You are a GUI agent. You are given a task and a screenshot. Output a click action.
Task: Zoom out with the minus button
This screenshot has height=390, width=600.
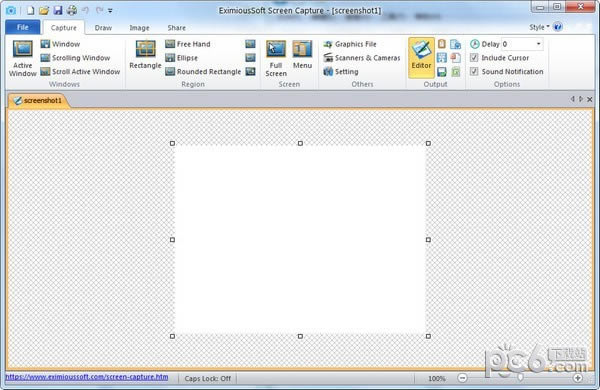[462, 378]
